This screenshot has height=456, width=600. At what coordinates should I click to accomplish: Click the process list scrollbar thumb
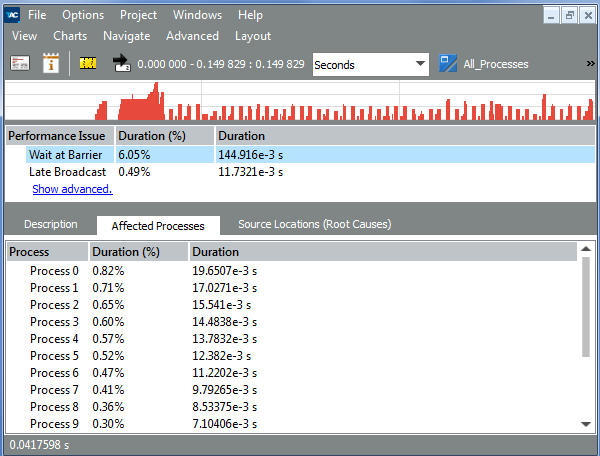click(586, 307)
